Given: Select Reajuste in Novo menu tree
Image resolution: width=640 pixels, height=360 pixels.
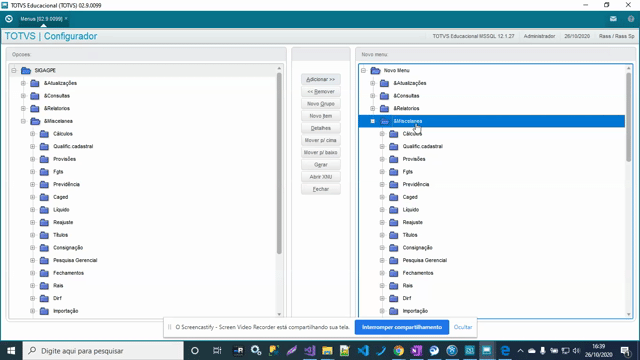Looking at the screenshot, I should 413,222.
